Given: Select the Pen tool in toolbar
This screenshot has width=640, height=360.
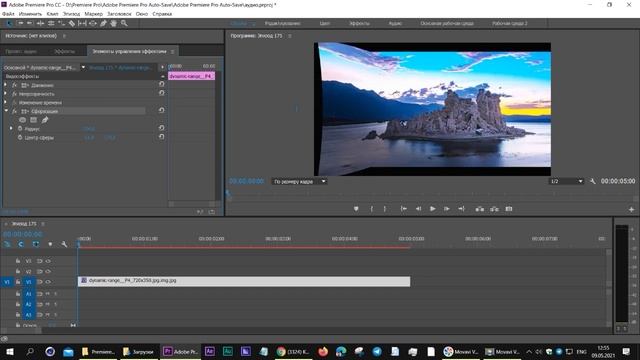Looking at the screenshot, I should point(103,23).
